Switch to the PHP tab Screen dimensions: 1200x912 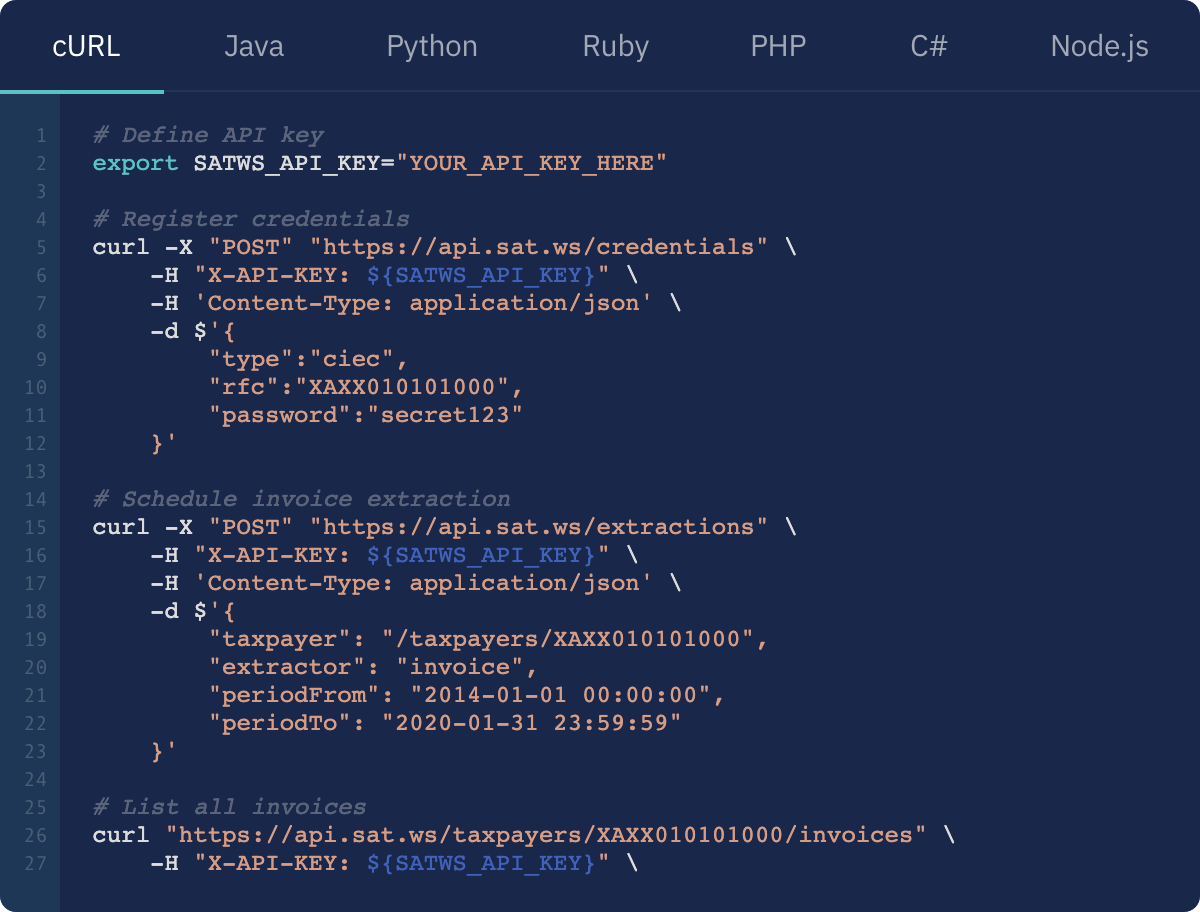(778, 46)
